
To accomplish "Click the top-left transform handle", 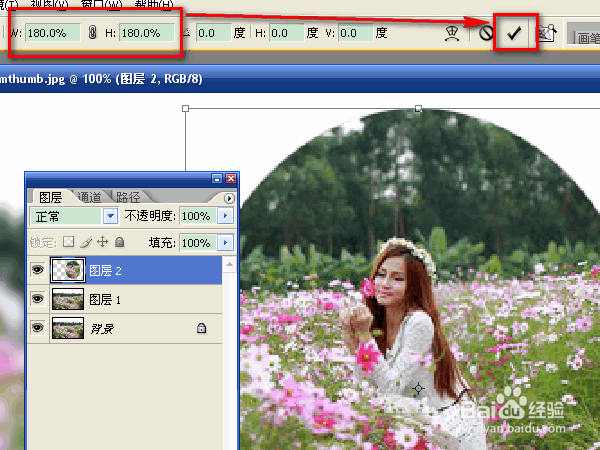I will point(186,109).
